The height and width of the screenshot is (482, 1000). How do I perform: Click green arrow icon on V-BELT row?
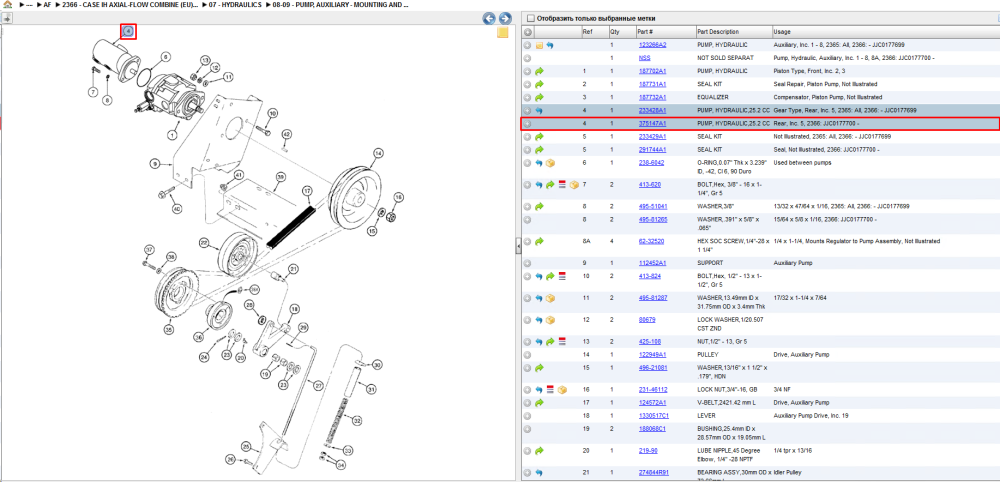pos(539,403)
